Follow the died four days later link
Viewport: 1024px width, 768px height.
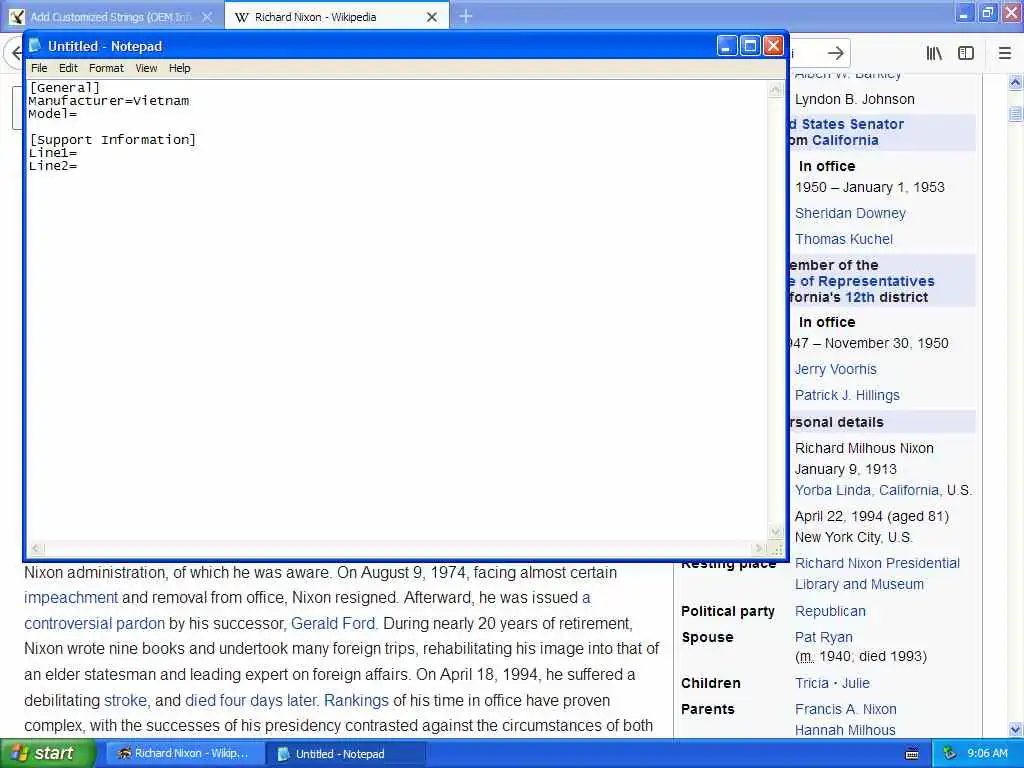[x=251, y=701]
